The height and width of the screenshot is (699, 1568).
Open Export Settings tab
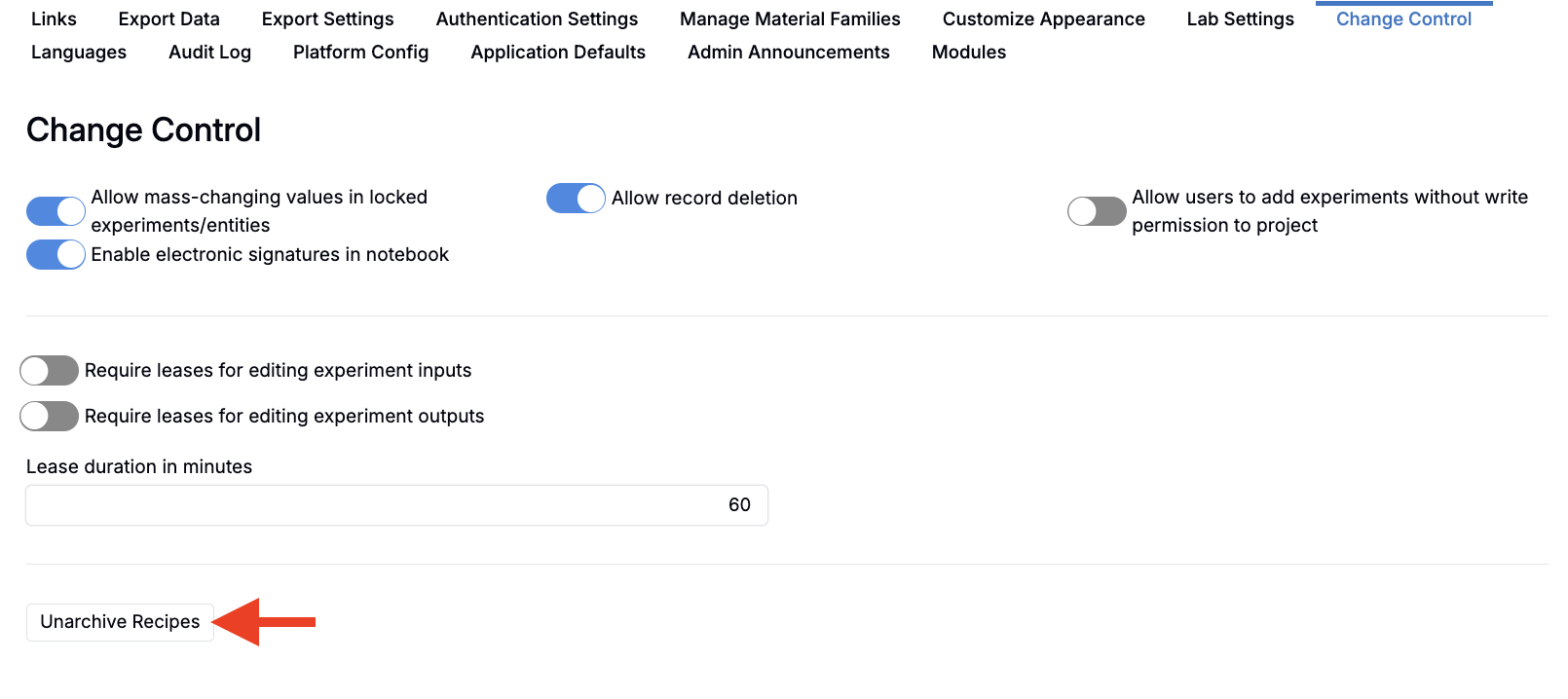click(327, 19)
